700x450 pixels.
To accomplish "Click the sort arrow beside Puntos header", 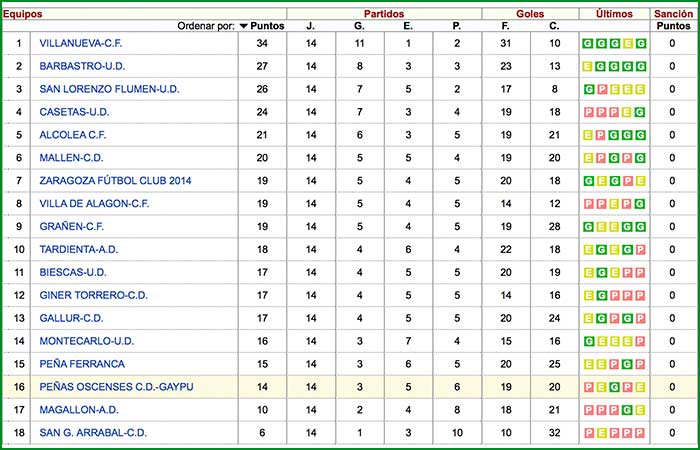I will coord(244,26).
